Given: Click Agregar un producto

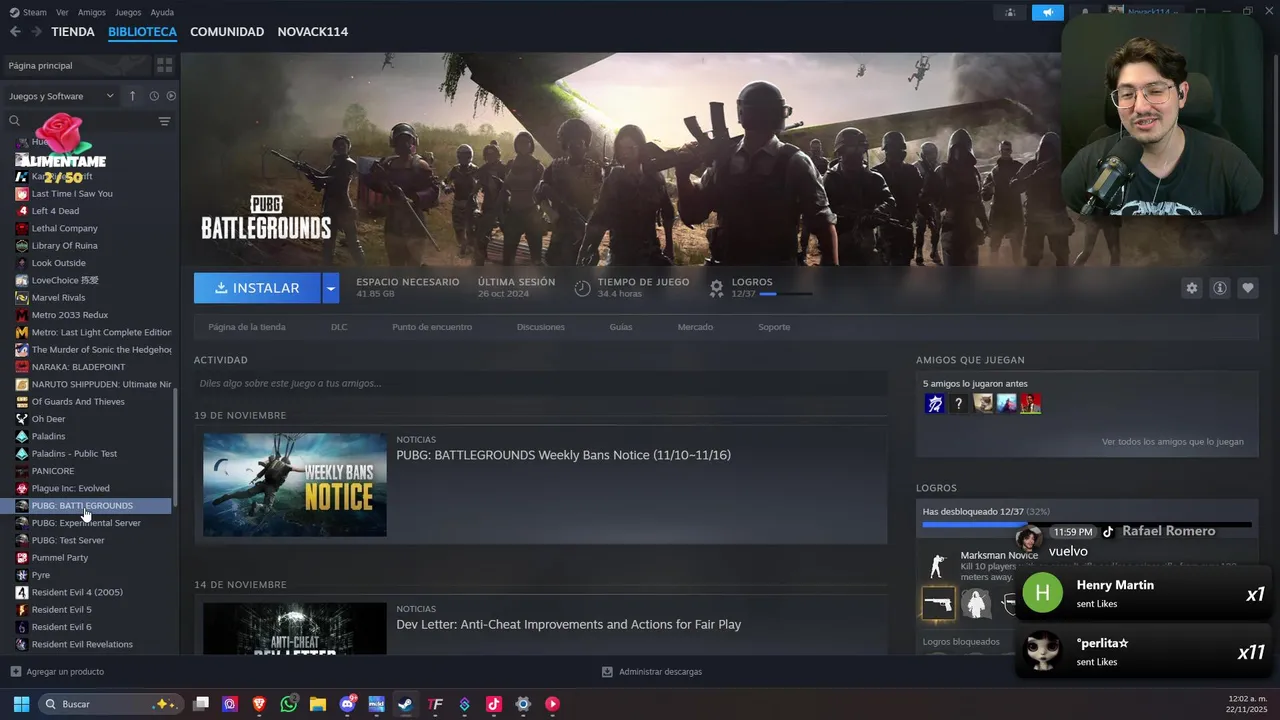Looking at the screenshot, I should [57, 672].
